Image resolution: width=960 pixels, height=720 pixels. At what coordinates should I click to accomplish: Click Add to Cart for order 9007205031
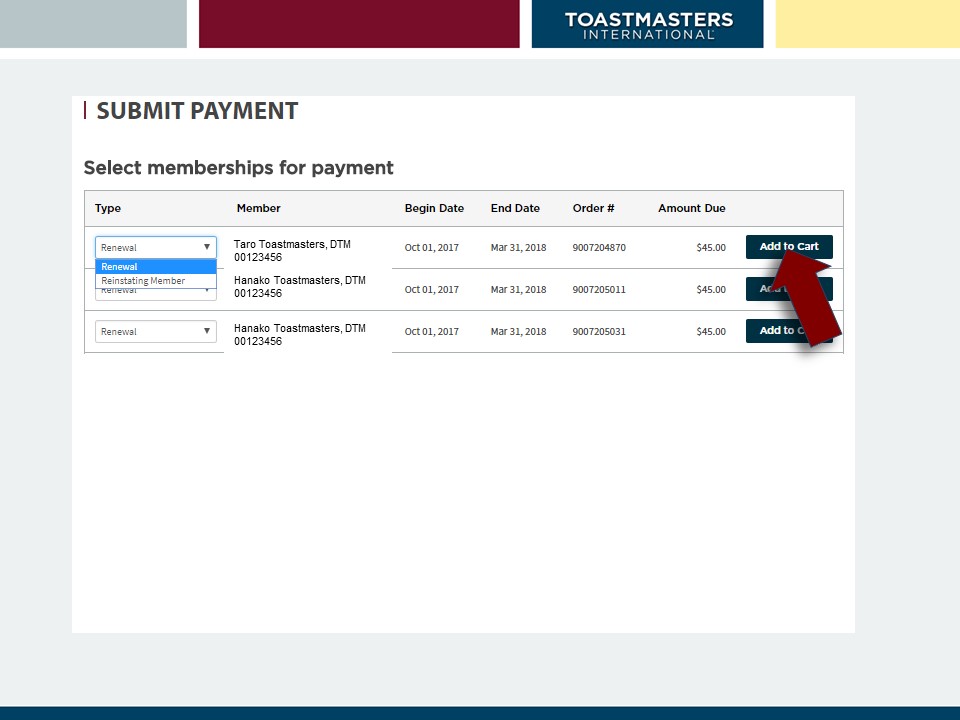coord(768,331)
